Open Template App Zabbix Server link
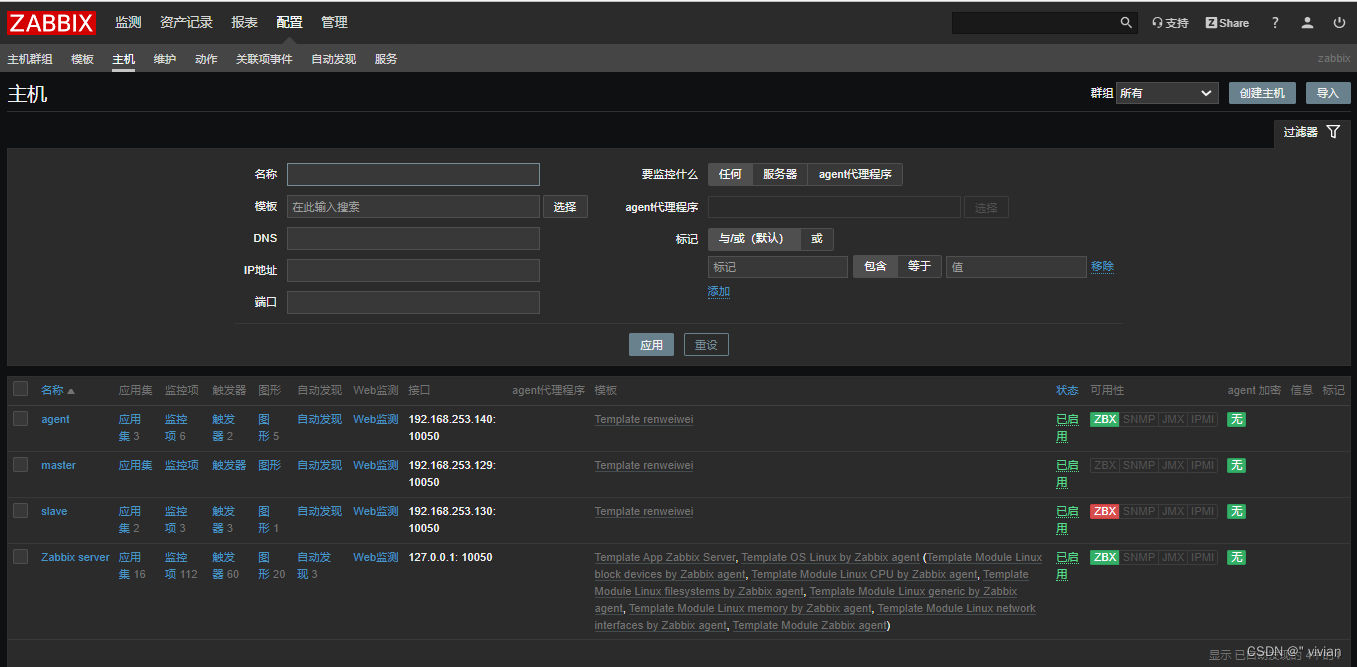The width and height of the screenshot is (1357, 667). (665, 558)
